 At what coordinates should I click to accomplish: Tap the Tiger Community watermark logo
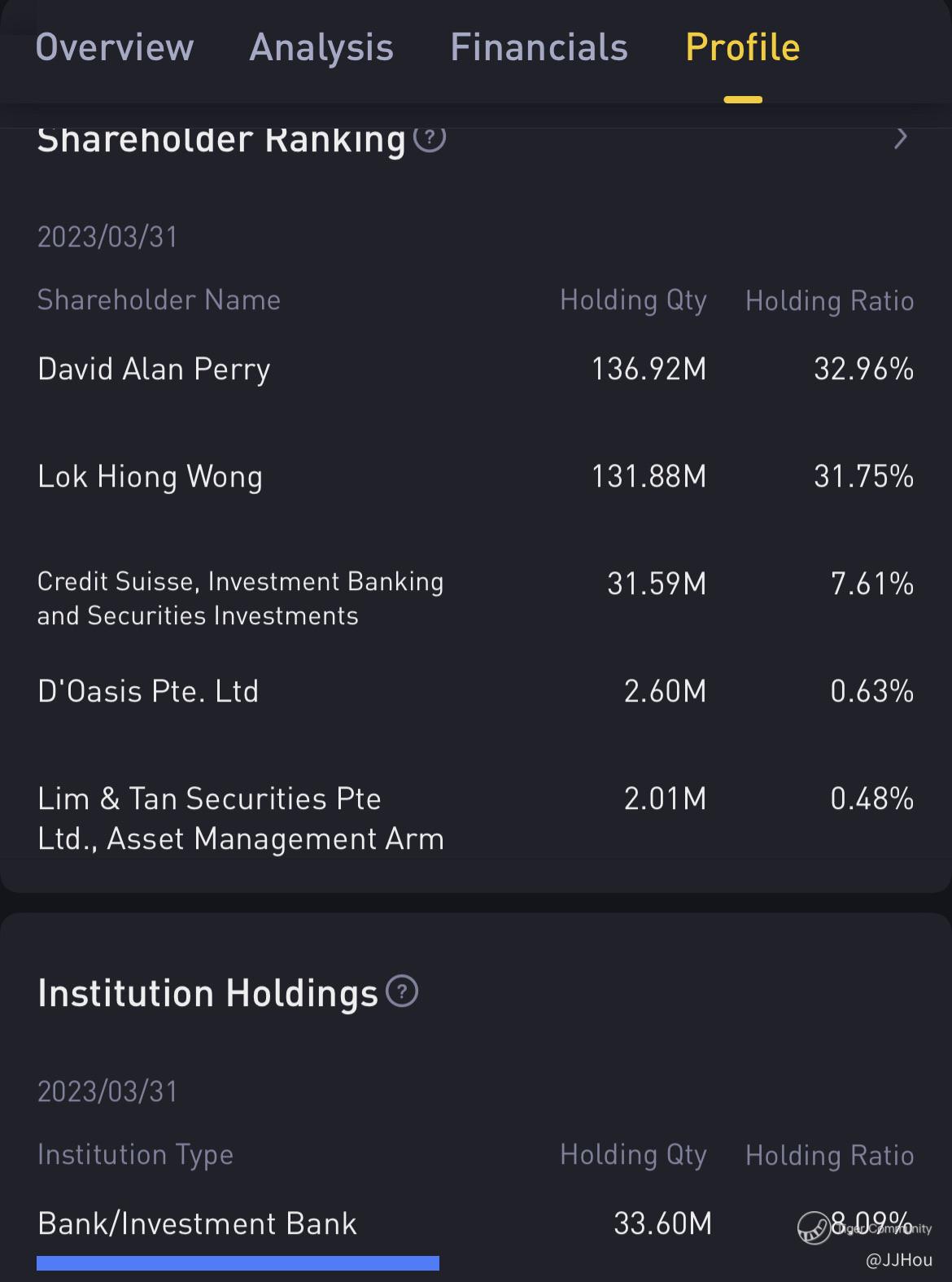[813, 1228]
